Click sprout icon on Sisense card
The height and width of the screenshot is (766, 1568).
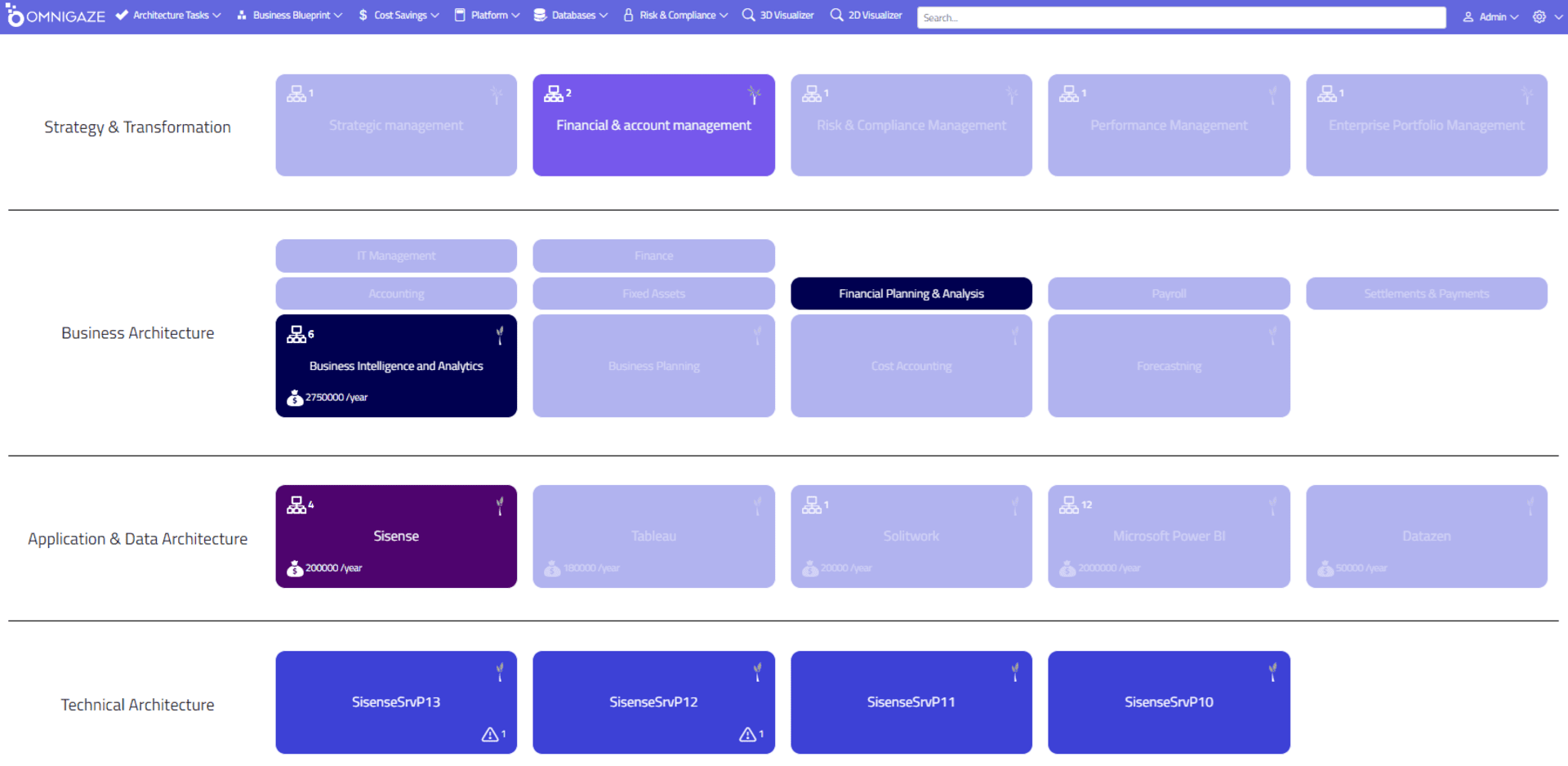point(500,506)
